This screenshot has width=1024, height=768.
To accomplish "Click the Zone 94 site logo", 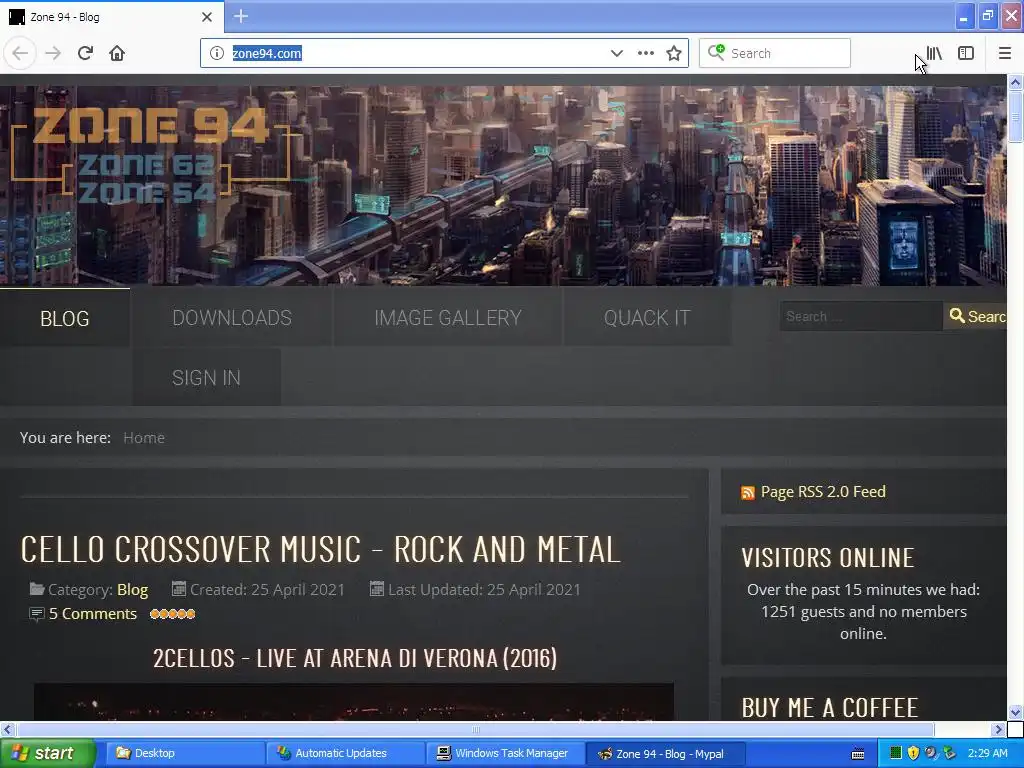I will click(150, 153).
